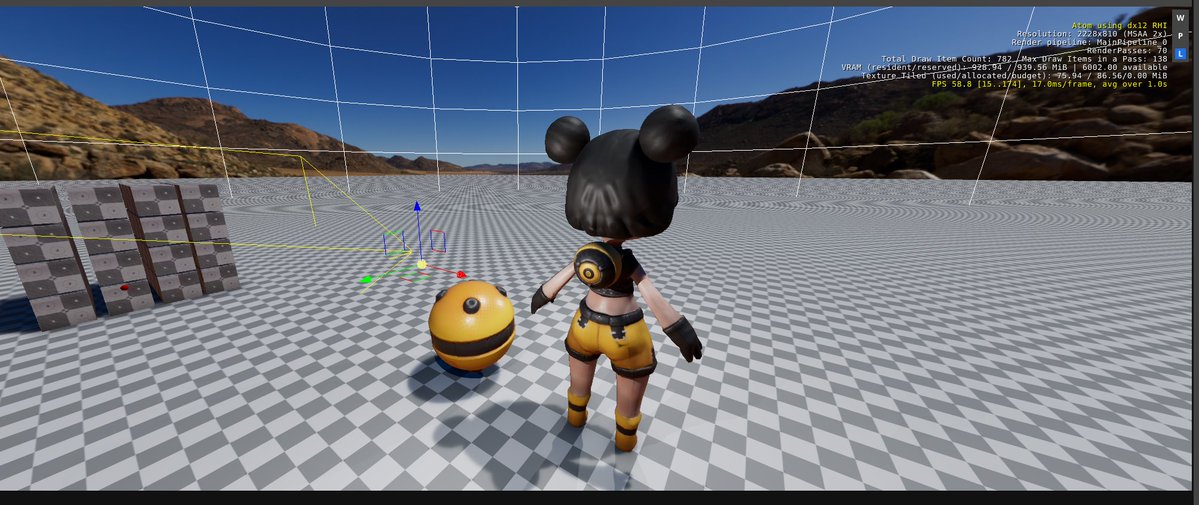Viewport: 1199px width, 505px height.
Task: Click the 'Texture Tiled' stats line
Action: pyautogui.click(x=1014, y=76)
